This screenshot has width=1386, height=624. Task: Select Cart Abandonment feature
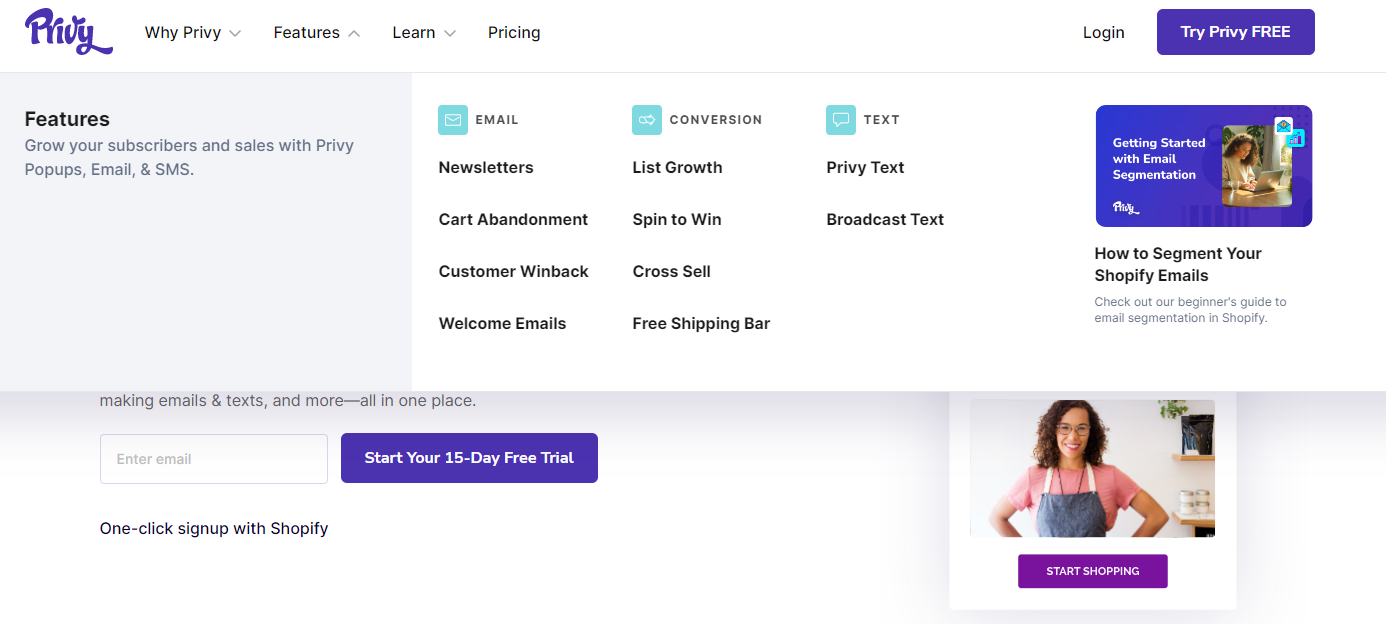point(513,219)
